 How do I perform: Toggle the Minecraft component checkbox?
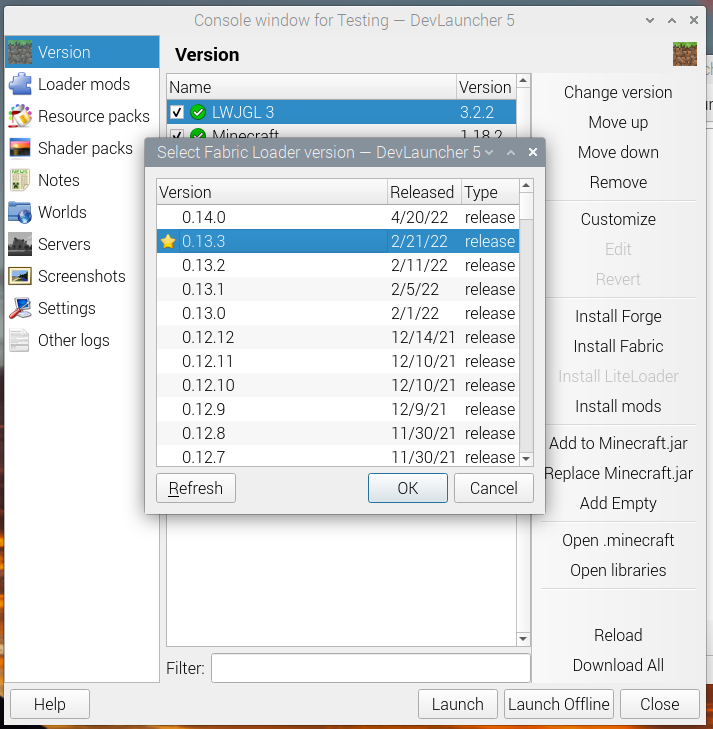(x=177, y=135)
